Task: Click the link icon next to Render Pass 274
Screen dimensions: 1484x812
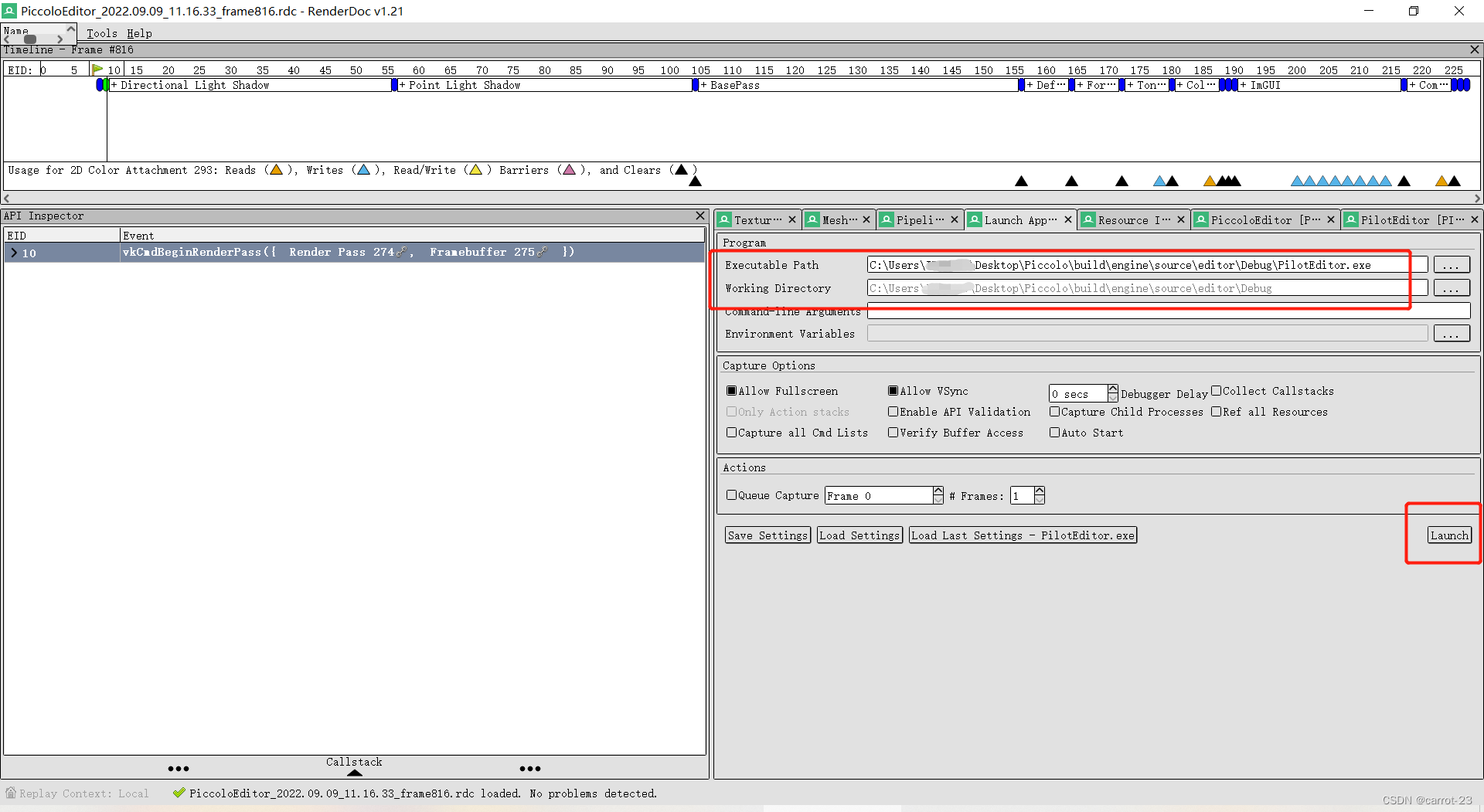Action: click(403, 251)
